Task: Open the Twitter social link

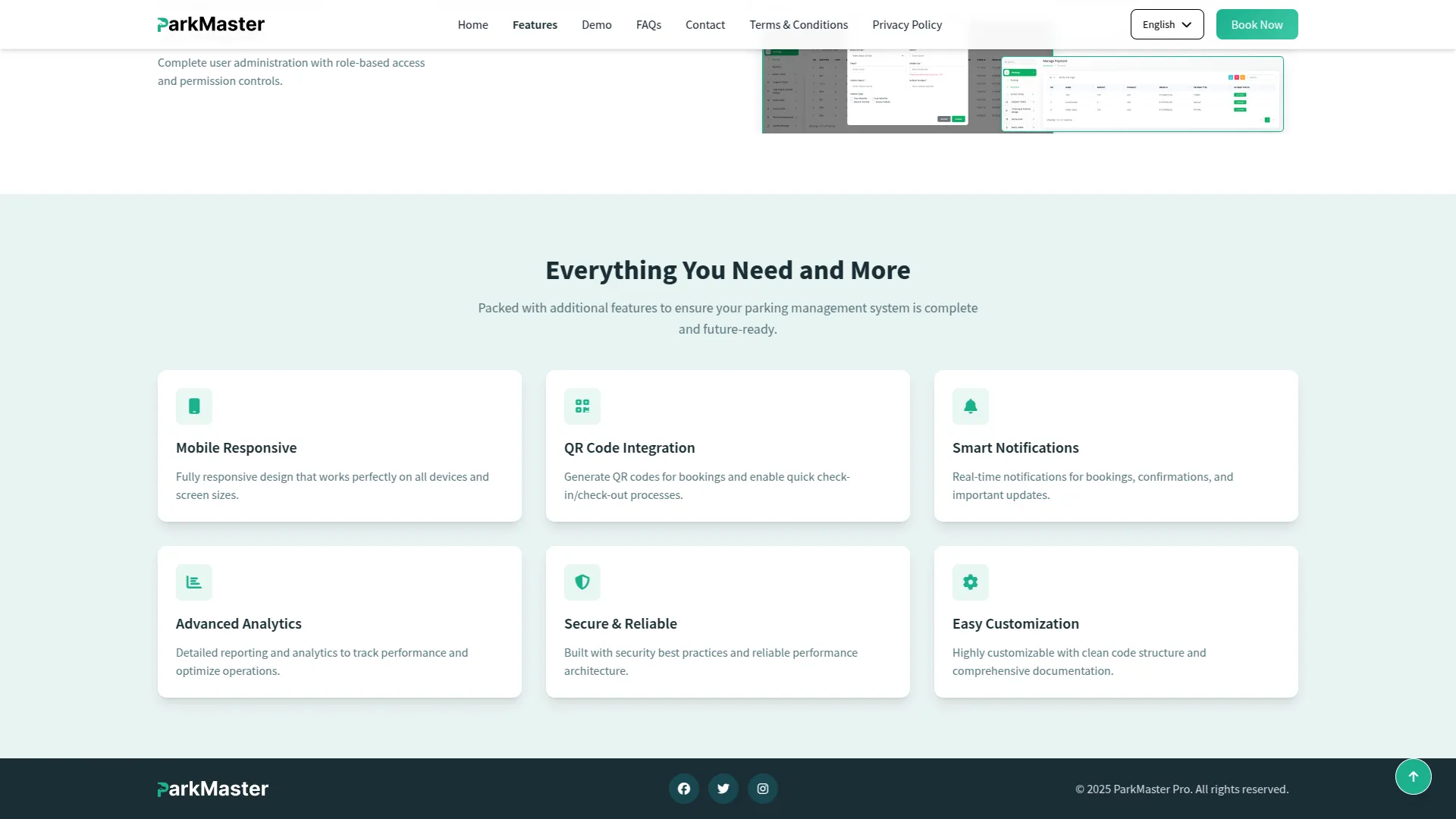Action: point(723,789)
